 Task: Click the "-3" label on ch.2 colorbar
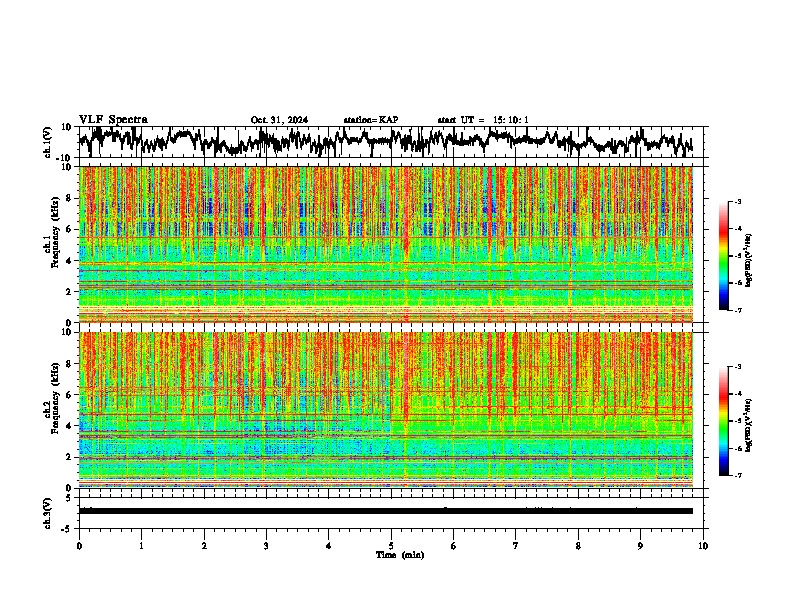pyautogui.click(x=737, y=367)
